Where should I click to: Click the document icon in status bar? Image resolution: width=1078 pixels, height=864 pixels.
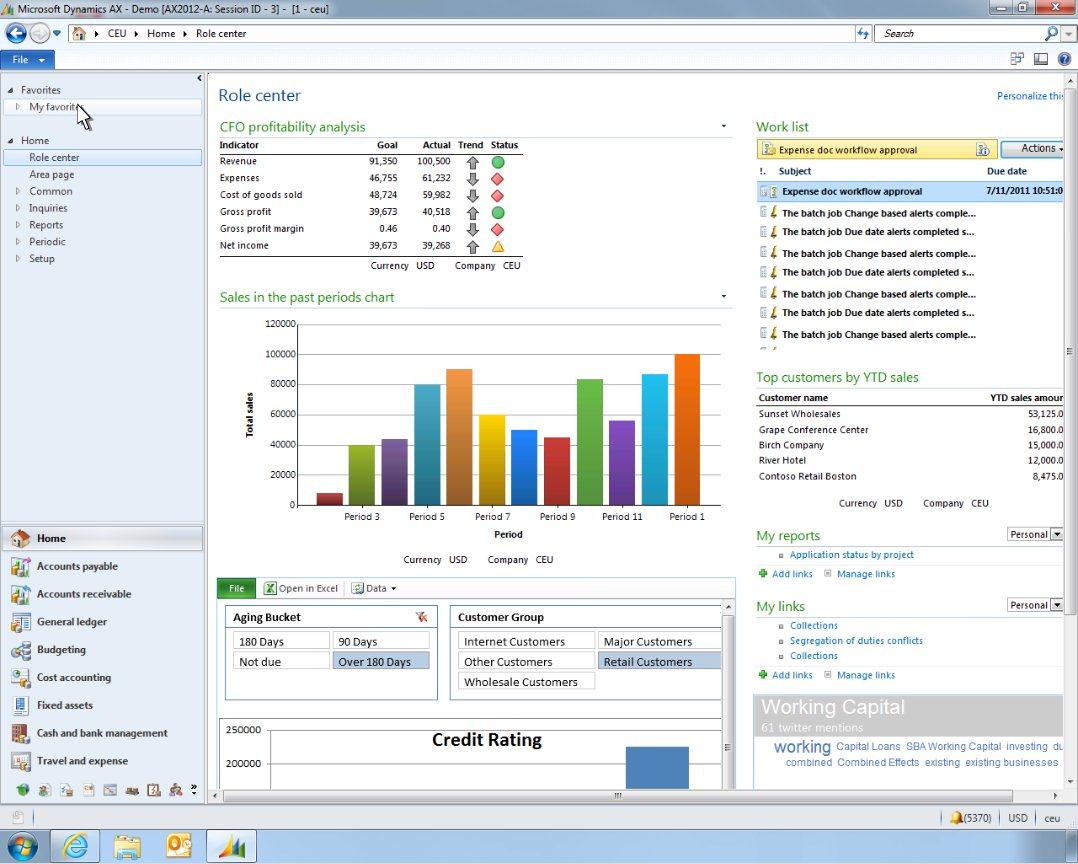[18, 817]
